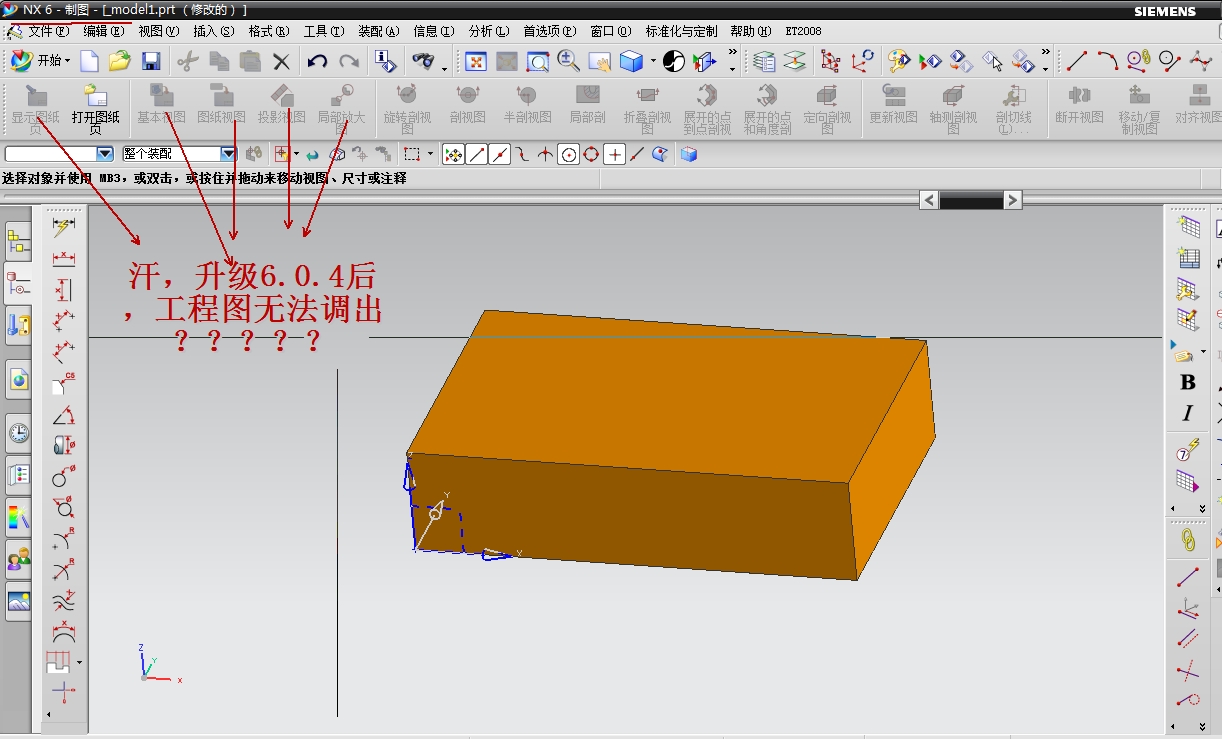Expand the rendering style dropdown arrow
The image size is (1222, 739).
coord(653,62)
